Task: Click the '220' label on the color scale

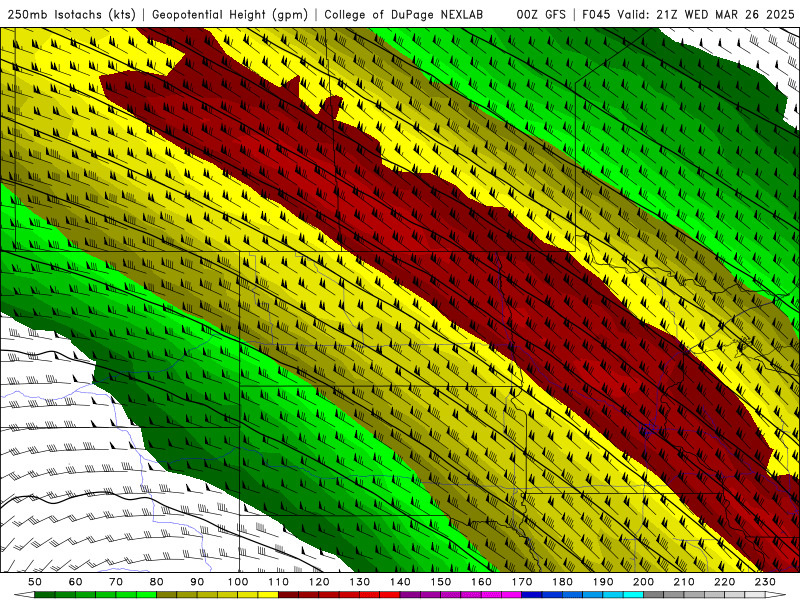Action: click(724, 582)
